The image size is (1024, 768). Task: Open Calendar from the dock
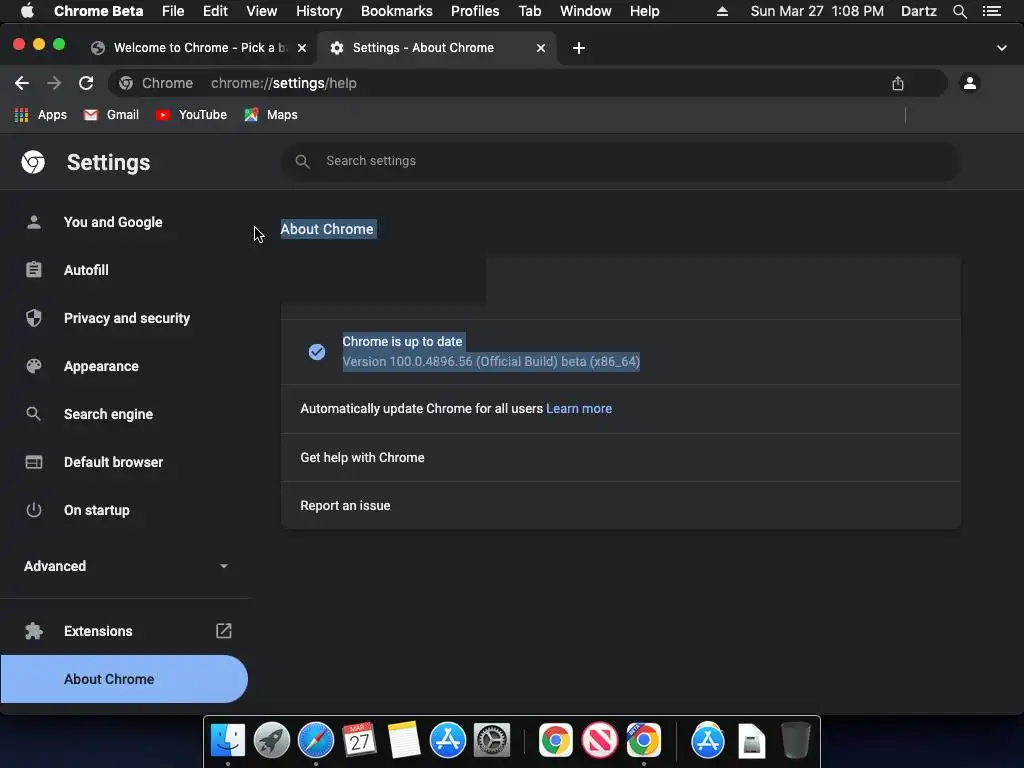[x=359, y=740]
